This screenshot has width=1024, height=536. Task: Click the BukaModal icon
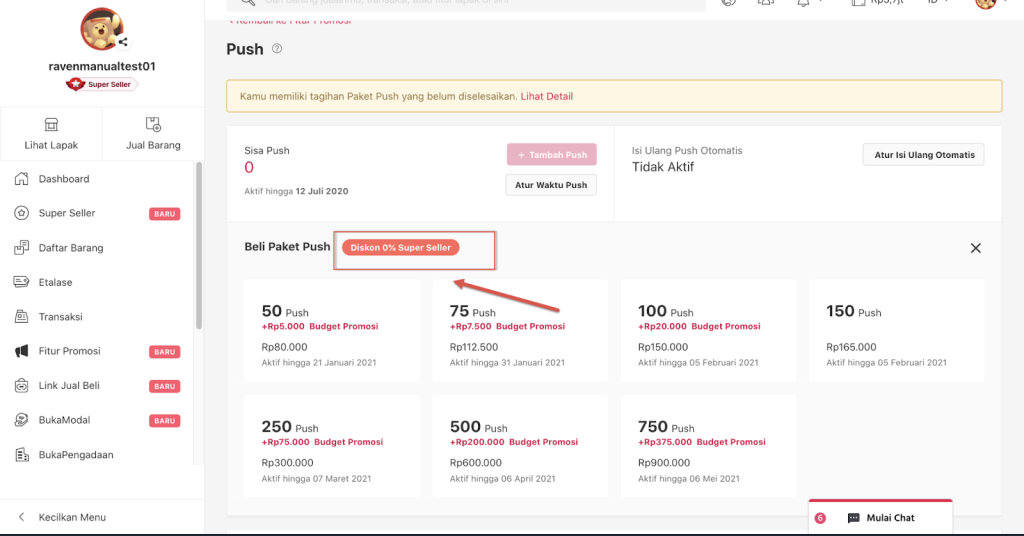click(22, 420)
